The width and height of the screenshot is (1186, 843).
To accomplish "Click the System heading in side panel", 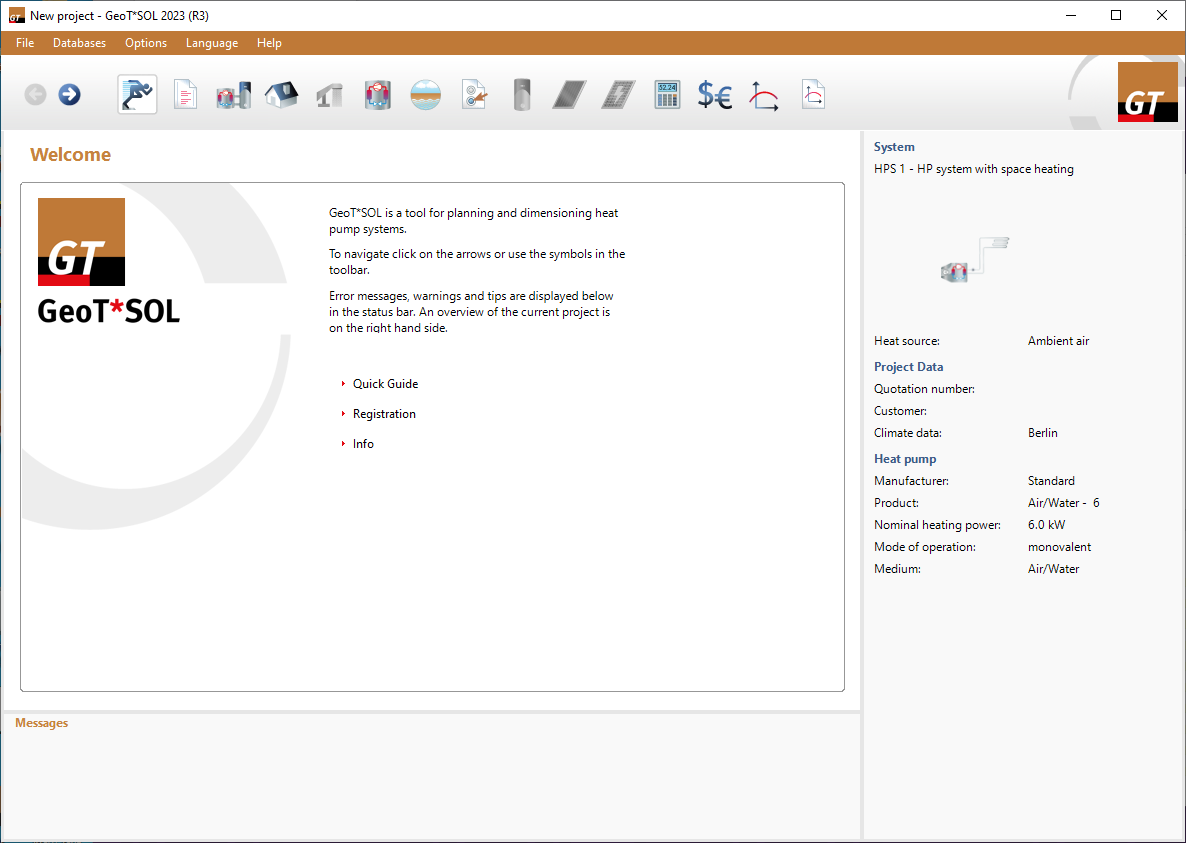I will click(x=894, y=147).
